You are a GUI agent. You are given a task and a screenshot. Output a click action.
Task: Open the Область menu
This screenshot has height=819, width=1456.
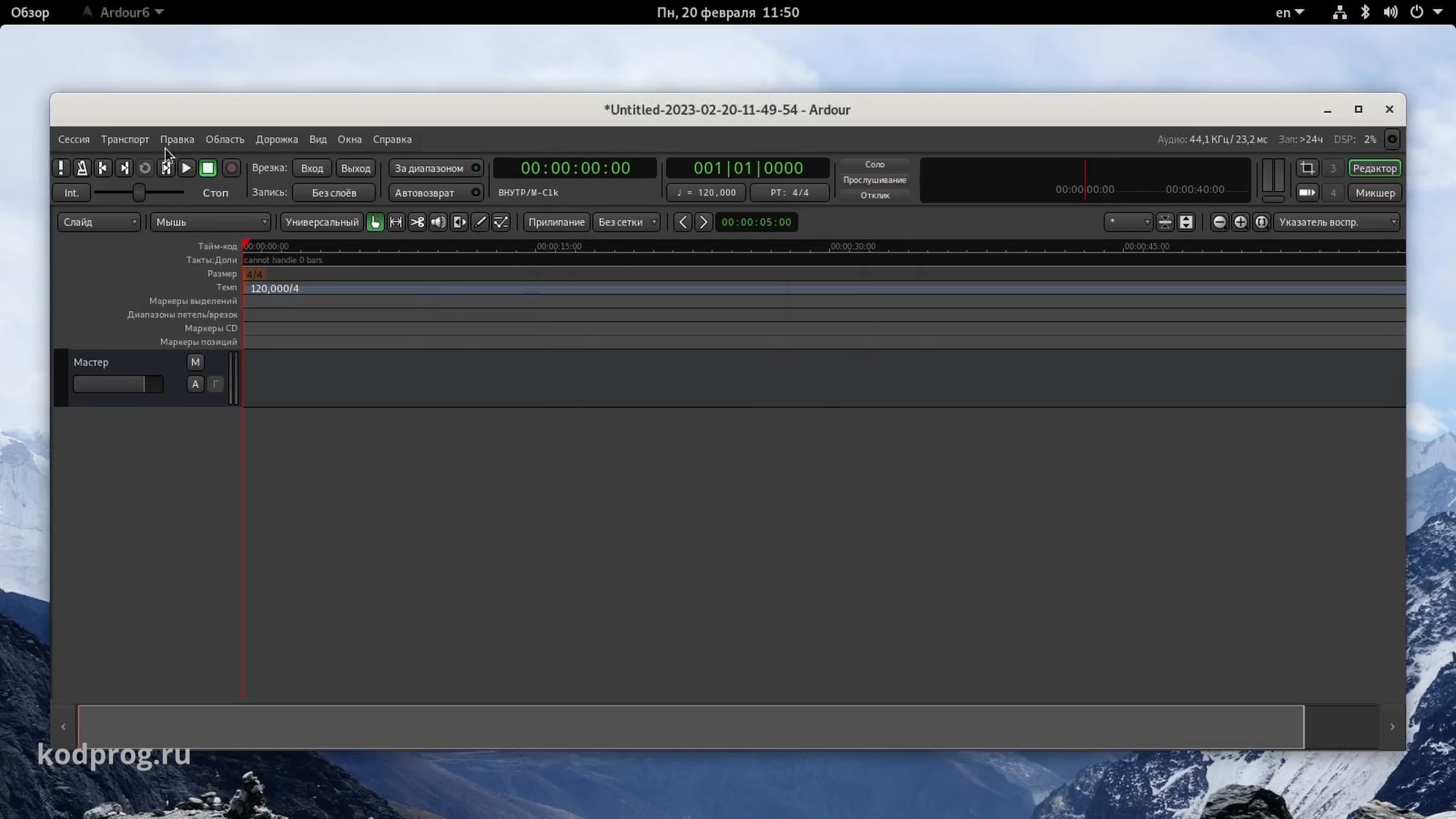[x=224, y=140]
